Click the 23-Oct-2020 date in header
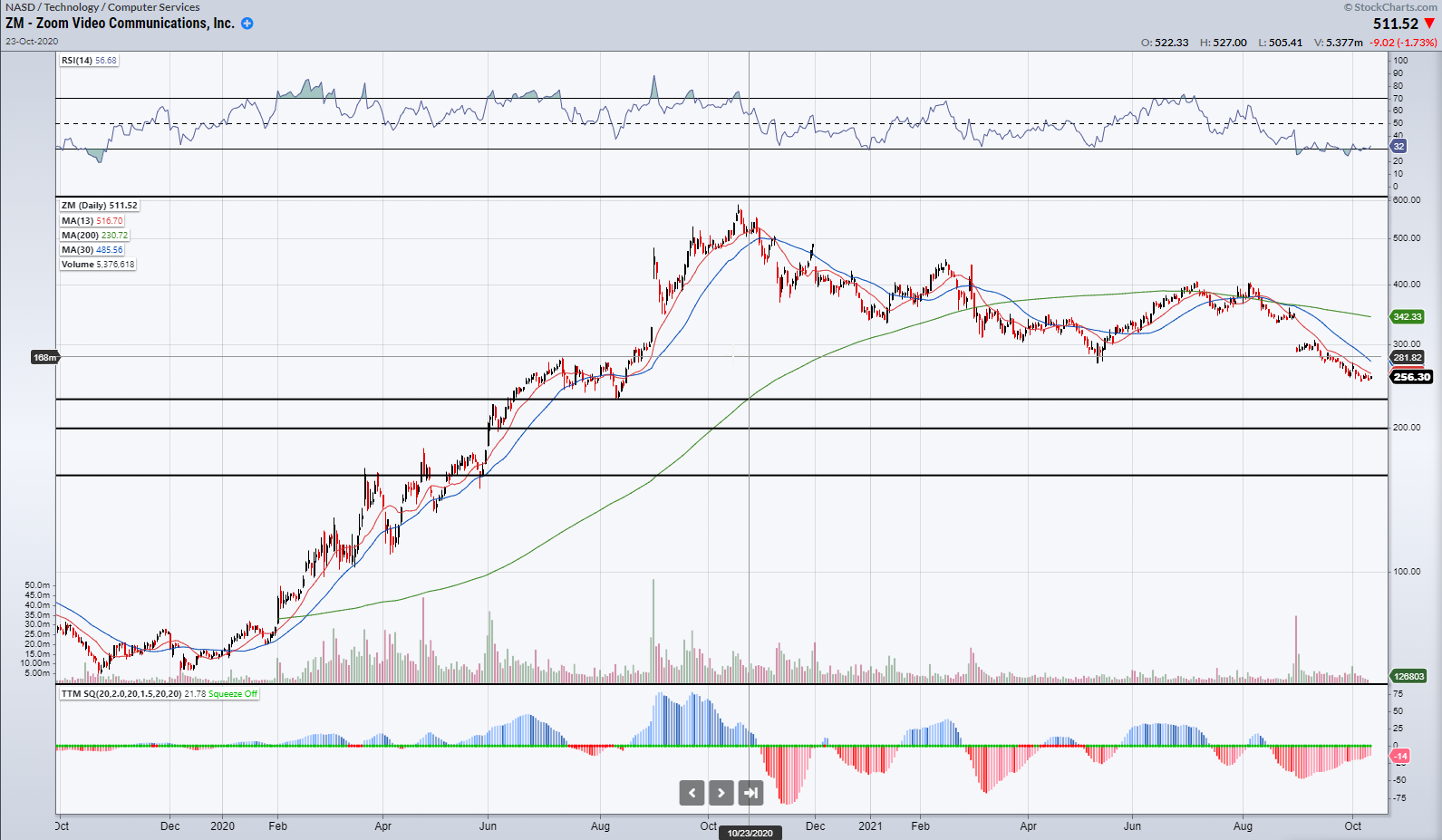The height and width of the screenshot is (840, 1442). coord(32,42)
